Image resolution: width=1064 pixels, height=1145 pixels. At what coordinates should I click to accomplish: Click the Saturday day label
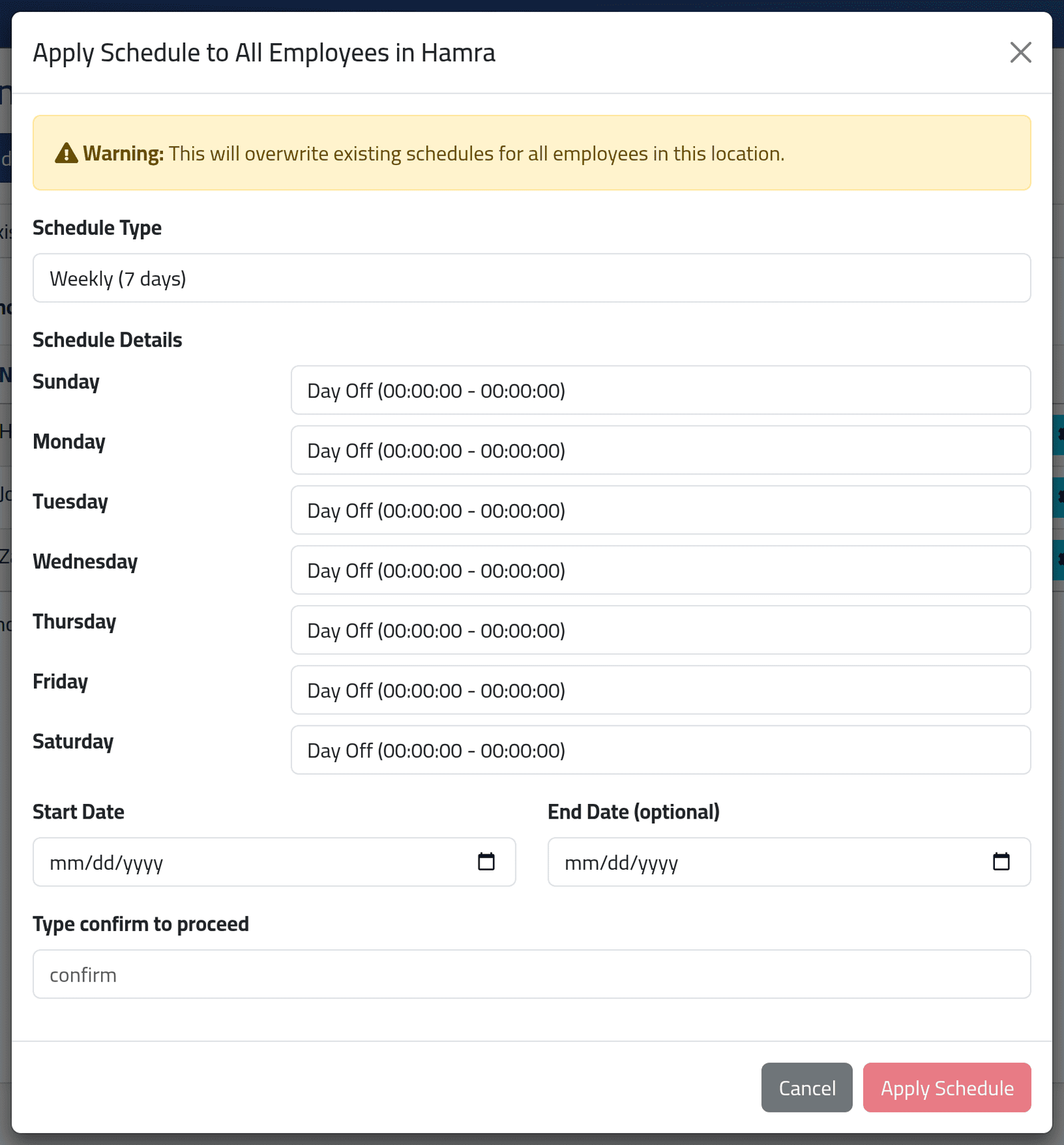tap(73, 742)
